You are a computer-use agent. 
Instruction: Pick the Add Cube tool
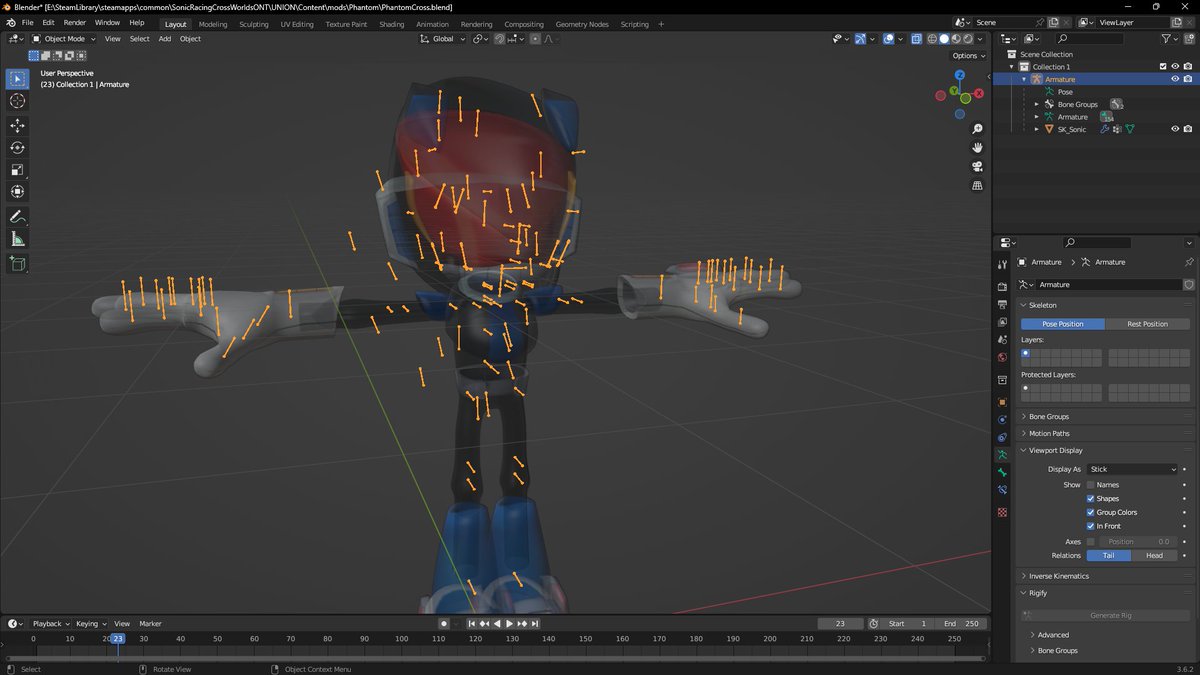(x=17, y=263)
